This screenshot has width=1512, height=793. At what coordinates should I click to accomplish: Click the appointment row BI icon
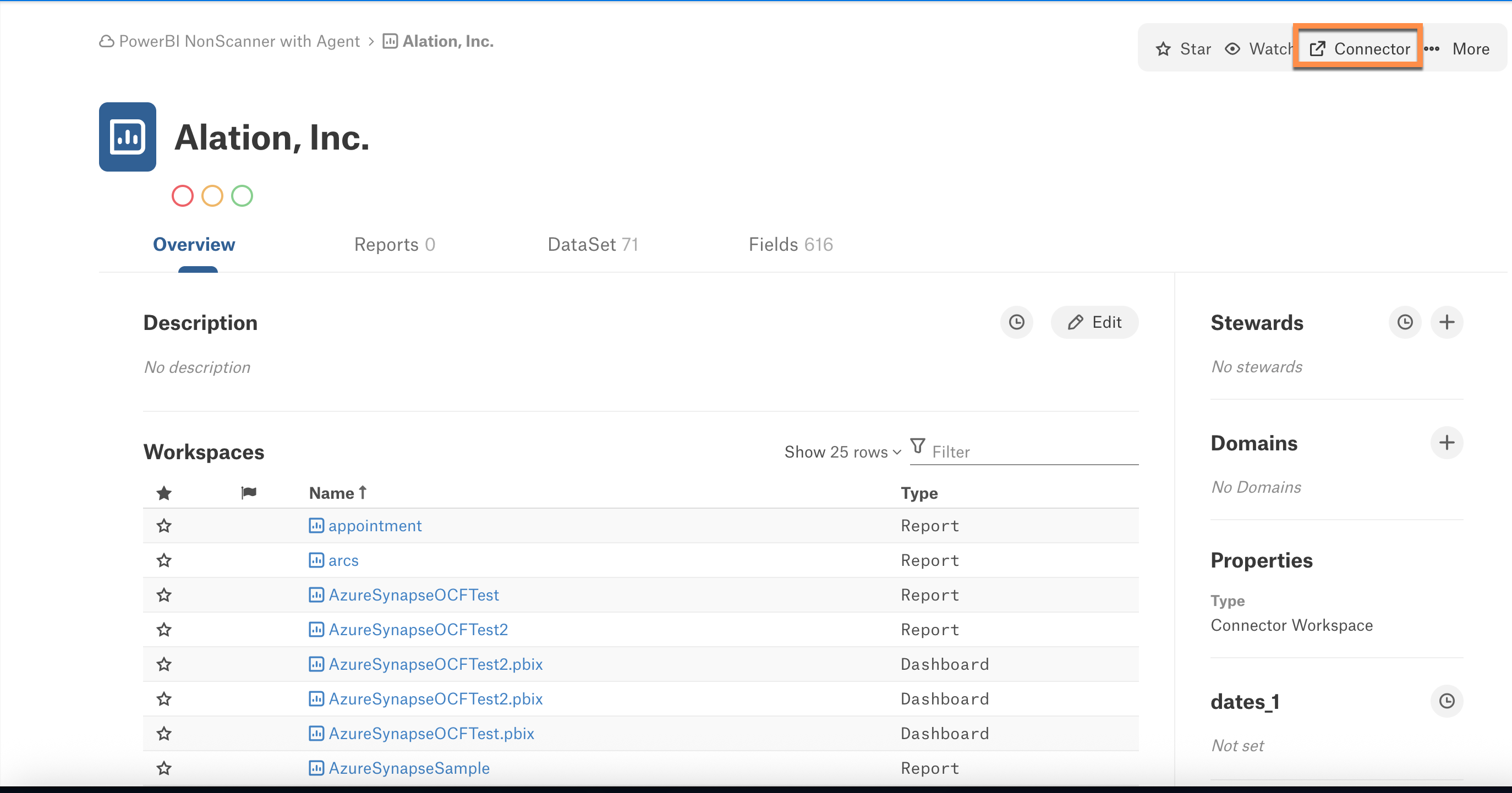pyautogui.click(x=316, y=525)
